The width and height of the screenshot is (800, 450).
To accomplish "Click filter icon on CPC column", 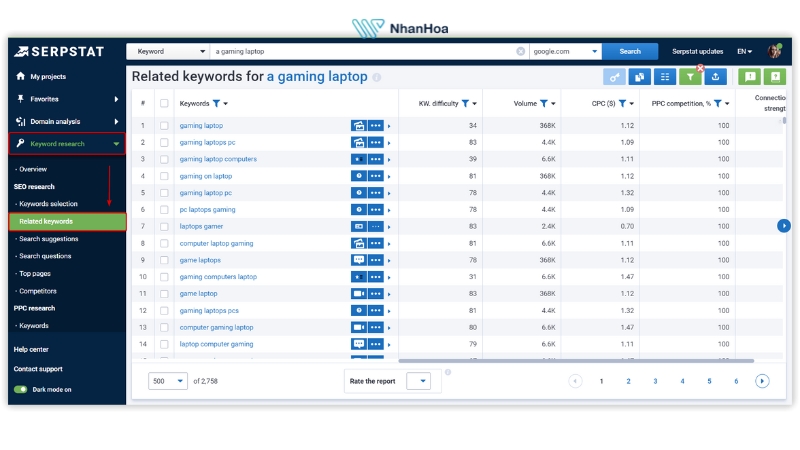I will pos(622,104).
